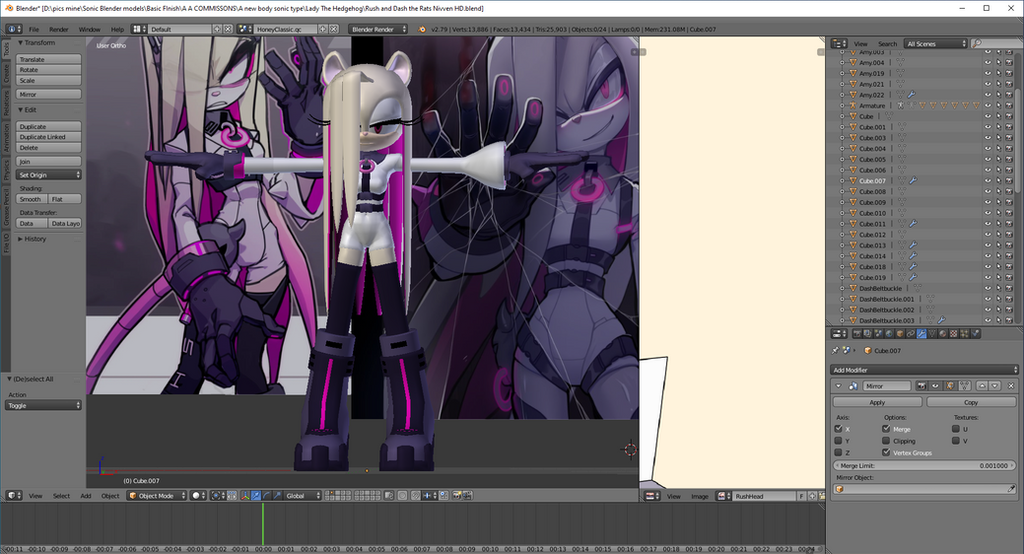Open the Constraints properties tab (chain icon)
1024x554 pixels.
(910, 333)
